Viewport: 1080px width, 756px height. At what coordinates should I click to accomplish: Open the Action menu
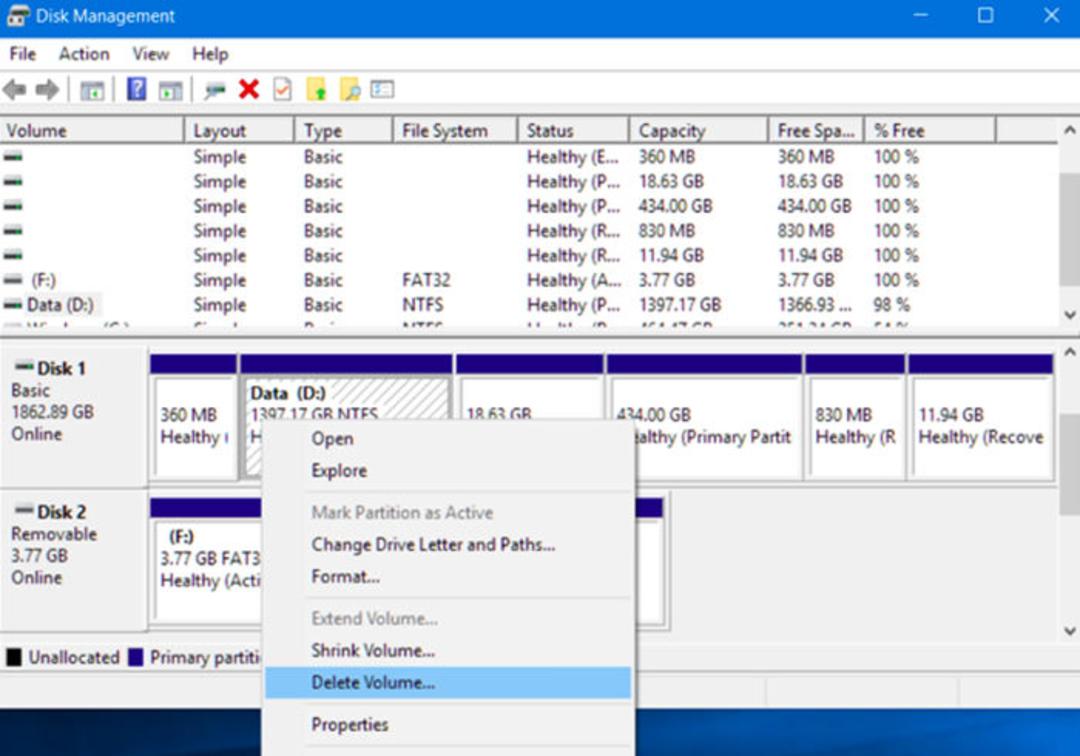pyautogui.click(x=84, y=54)
